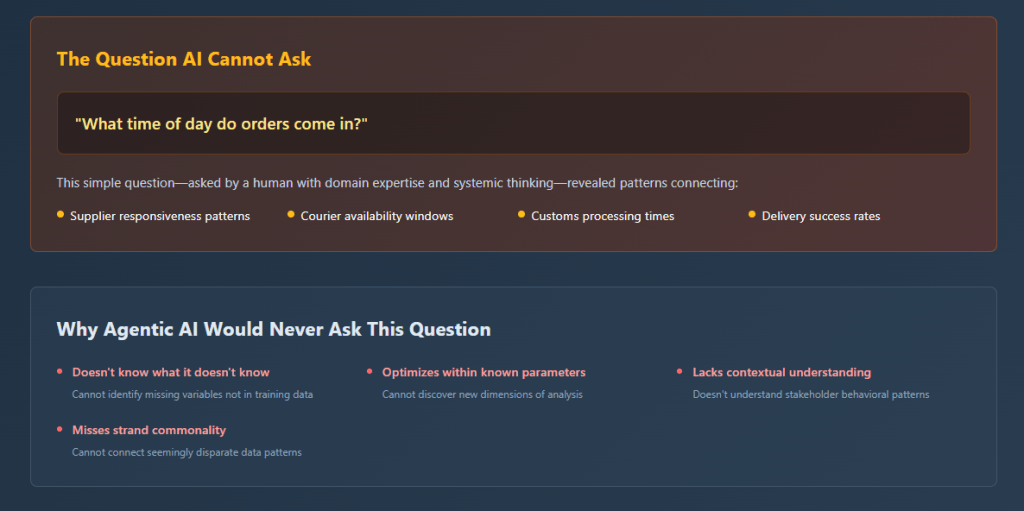Click the "Cannot connect seemingly disparate data patterns" description
The height and width of the screenshot is (511, 1024).
[x=186, y=452]
